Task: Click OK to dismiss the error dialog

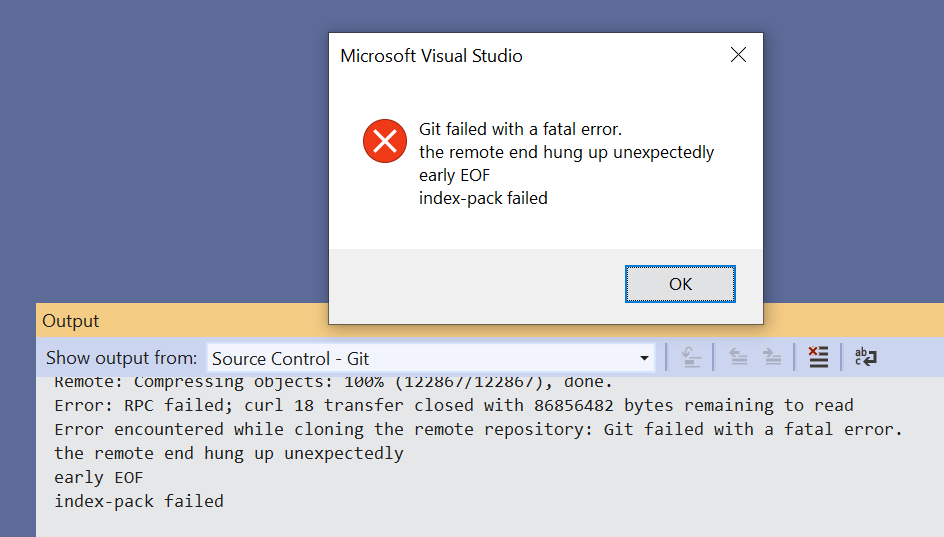Action: pyautogui.click(x=680, y=284)
